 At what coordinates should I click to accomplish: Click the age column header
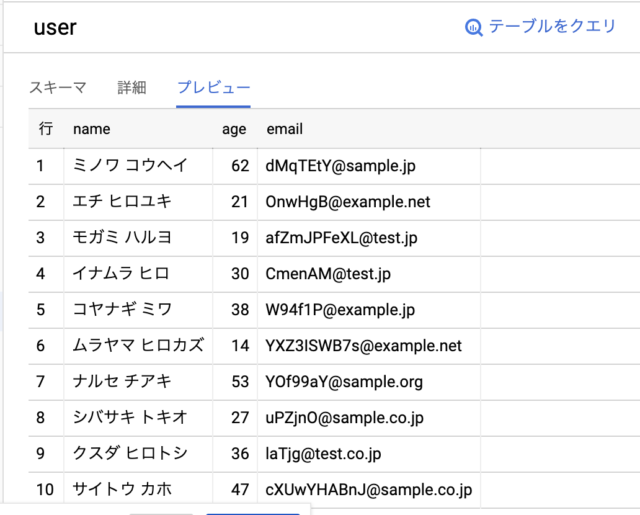pos(234,129)
